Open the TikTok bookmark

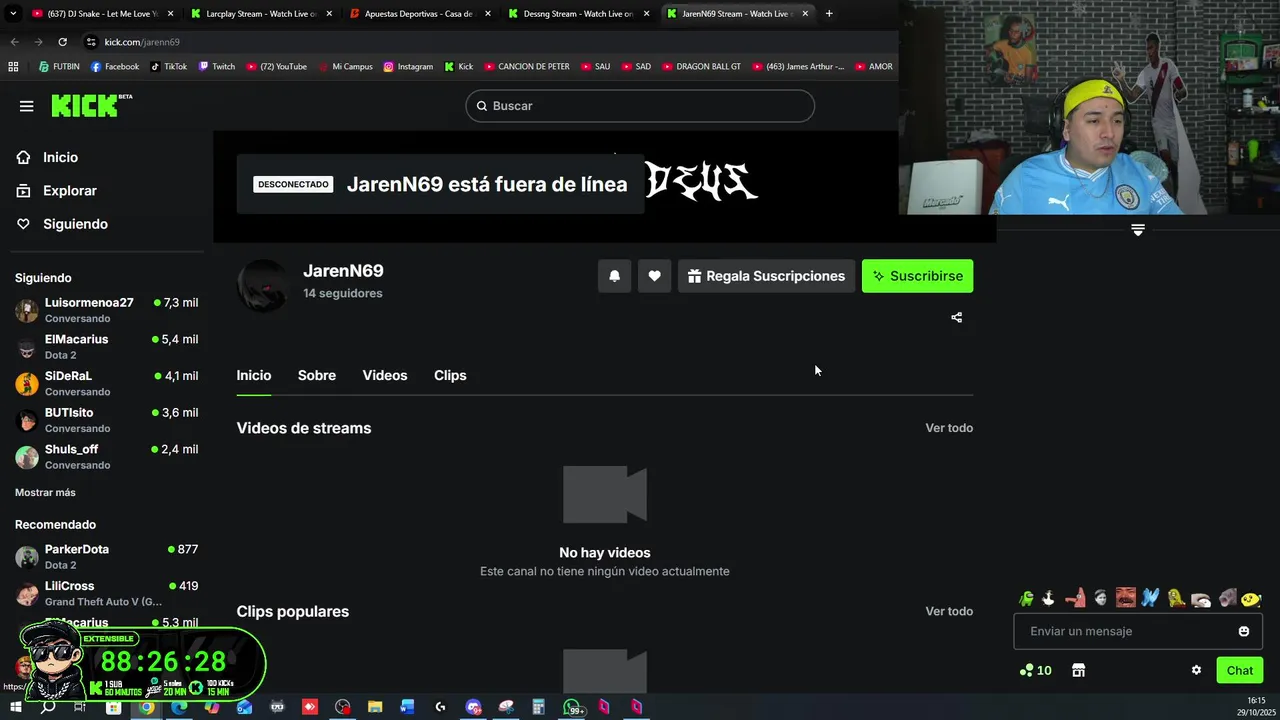(x=168, y=67)
